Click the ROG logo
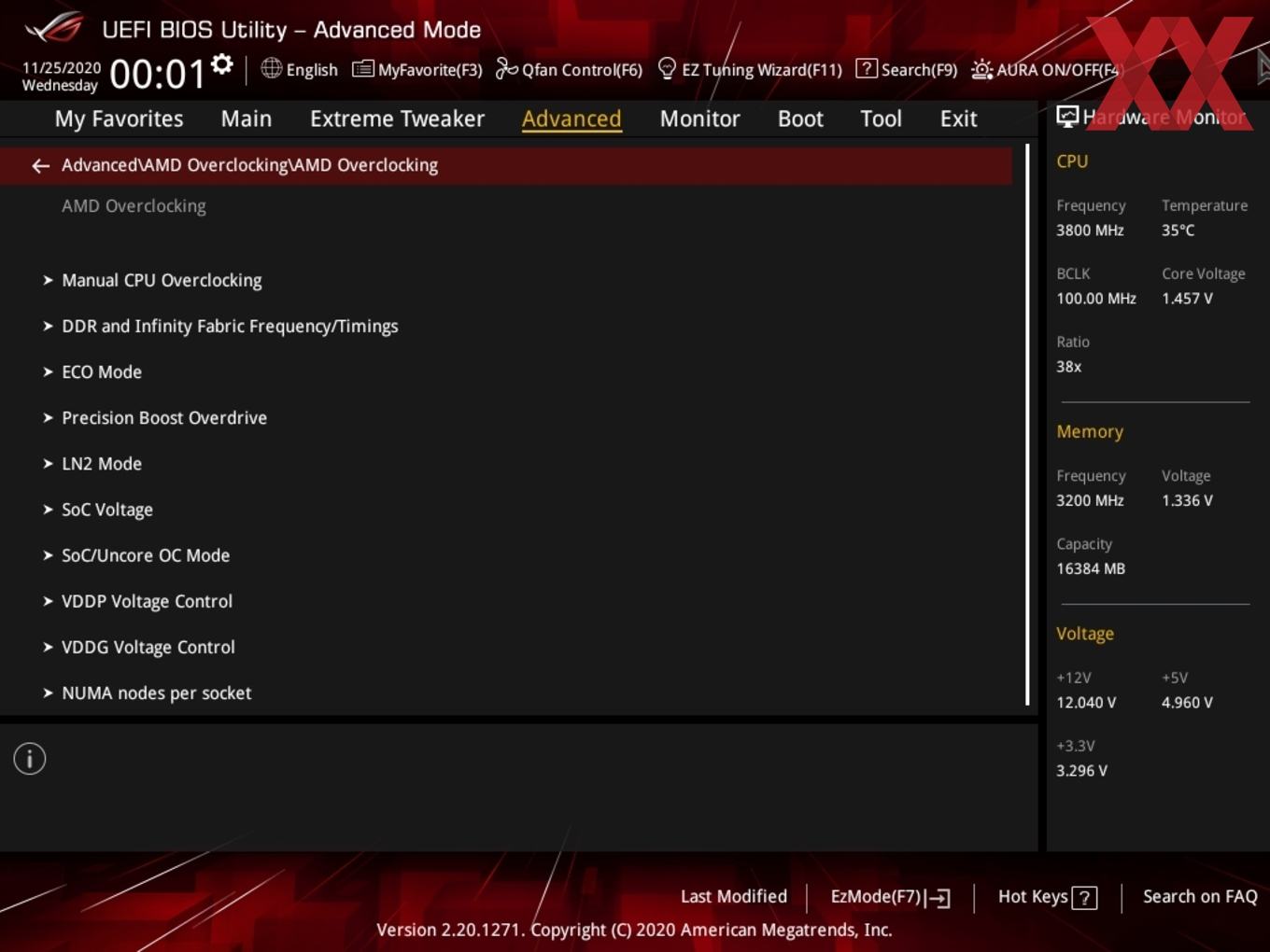Viewport: 1270px width, 952px height. pos(54,28)
